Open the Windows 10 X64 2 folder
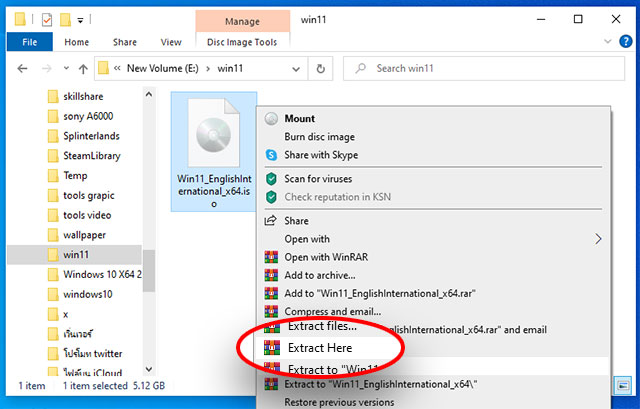640x409 pixels. [102, 275]
